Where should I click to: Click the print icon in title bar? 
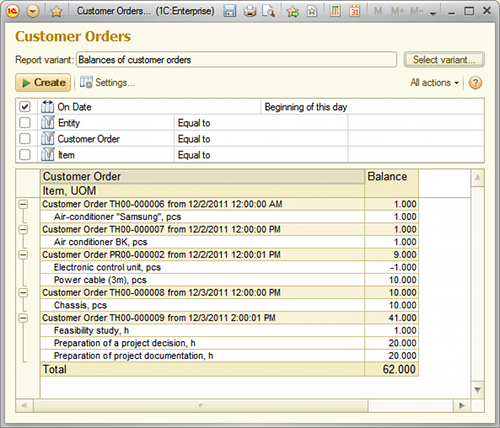click(x=250, y=11)
